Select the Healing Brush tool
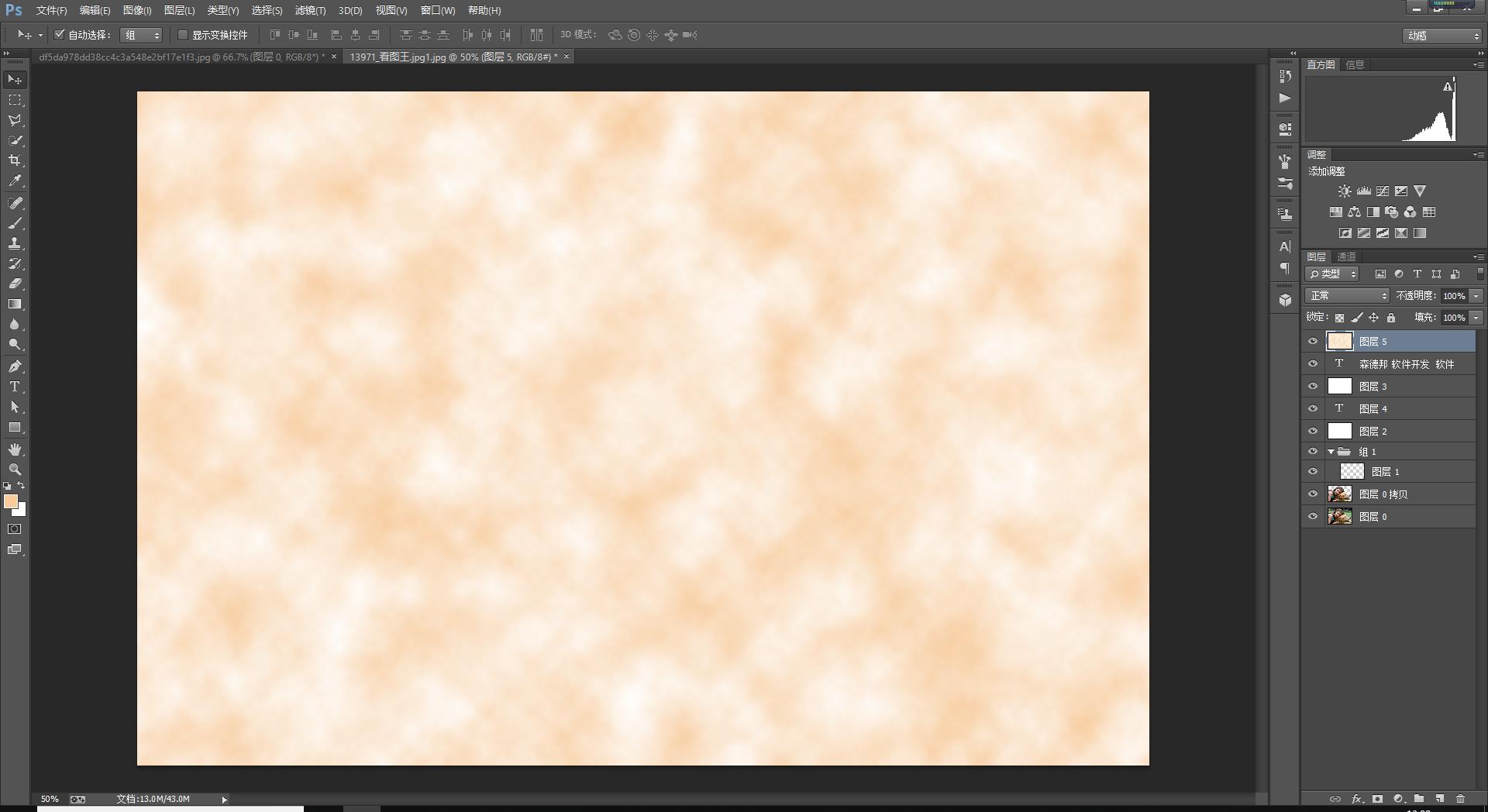The height and width of the screenshot is (812, 1488). click(15, 203)
